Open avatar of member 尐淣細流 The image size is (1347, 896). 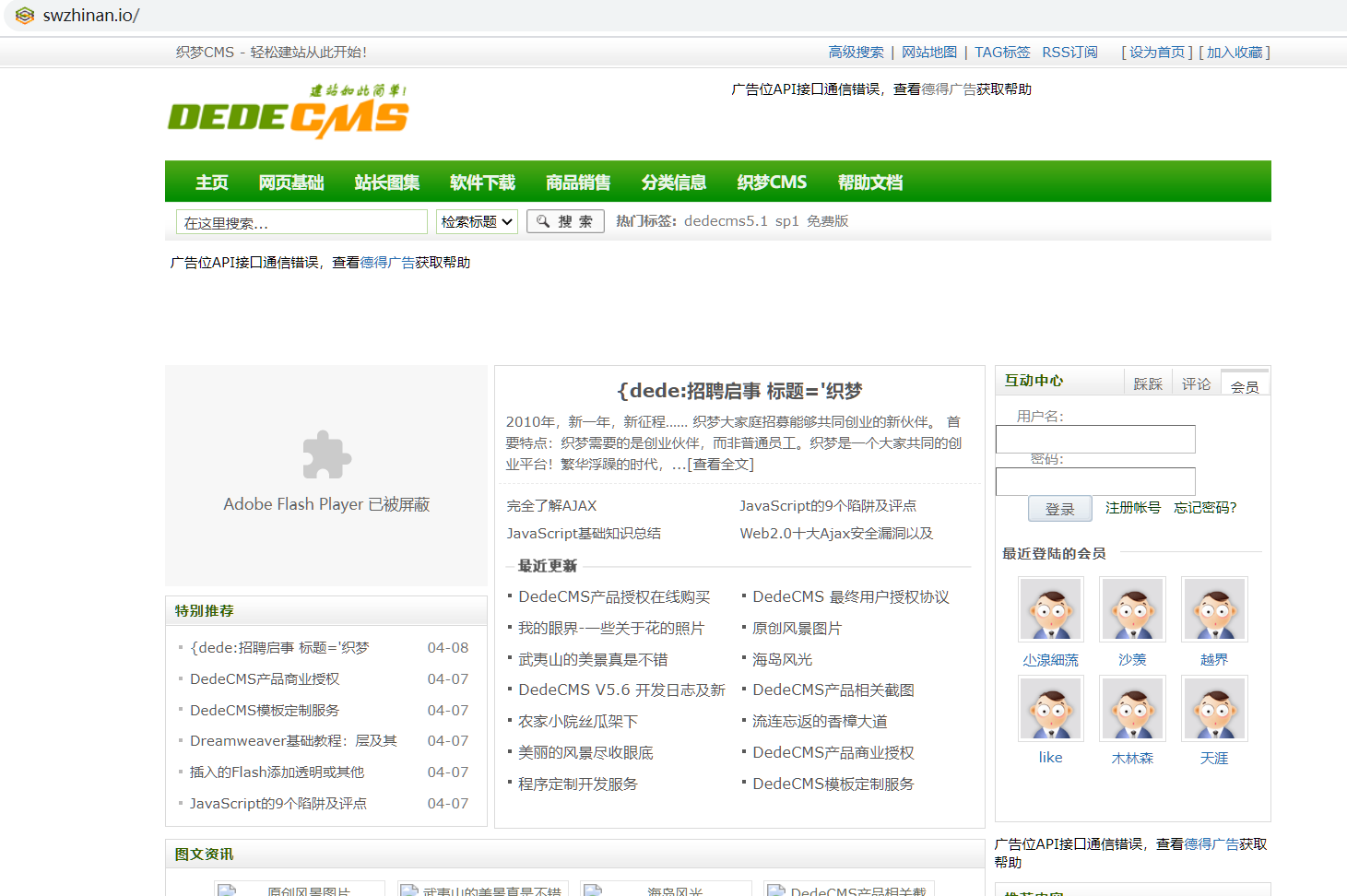pyautogui.click(x=1050, y=609)
